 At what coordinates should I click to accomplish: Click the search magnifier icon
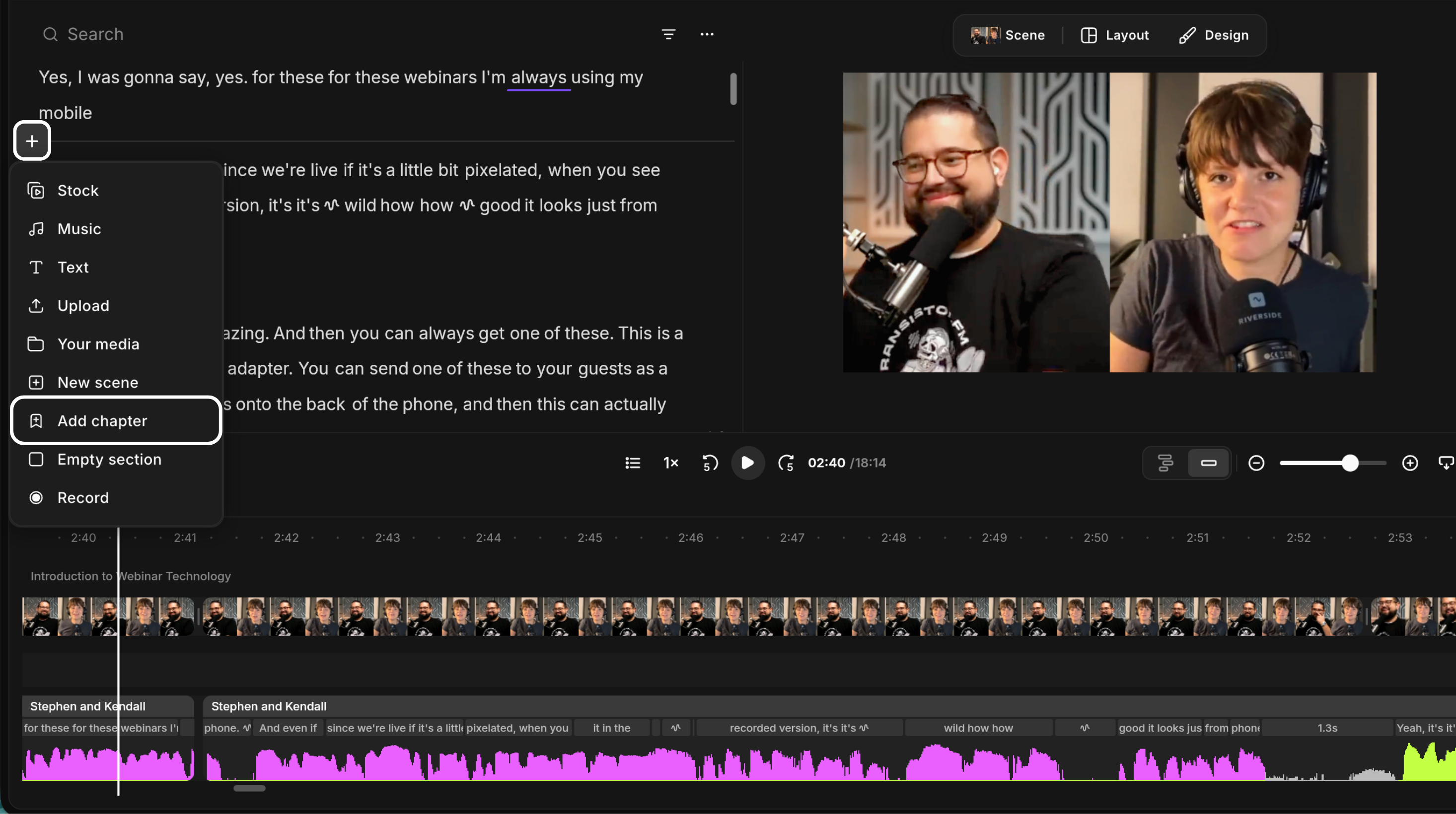(50, 34)
